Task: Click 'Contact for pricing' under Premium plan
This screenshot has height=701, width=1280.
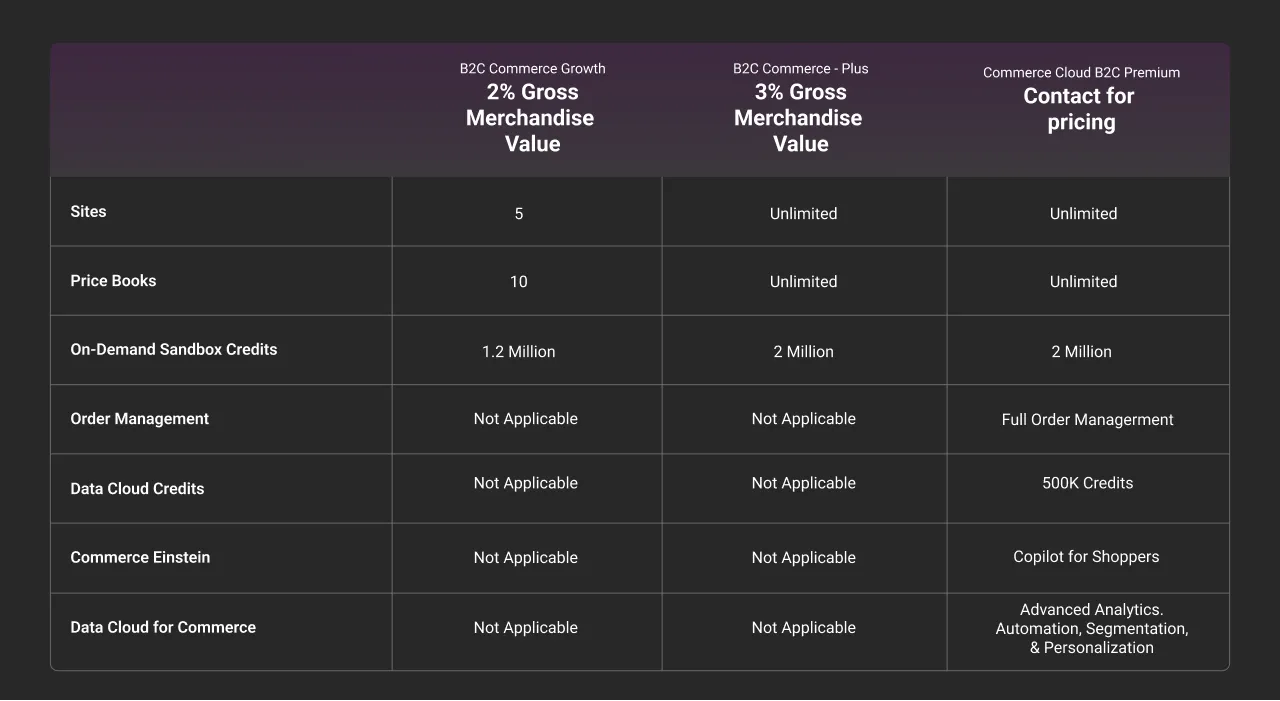Action: pyautogui.click(x=1078, y=108)
